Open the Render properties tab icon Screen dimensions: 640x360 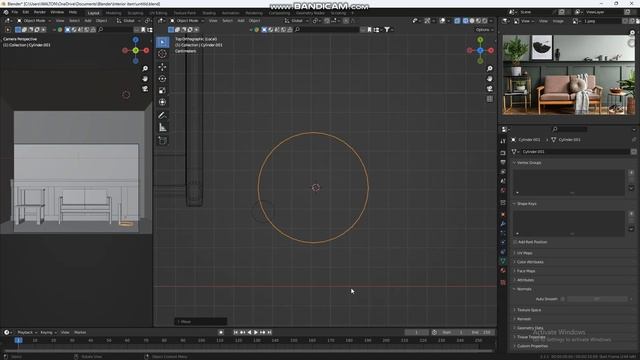[503, 153]
